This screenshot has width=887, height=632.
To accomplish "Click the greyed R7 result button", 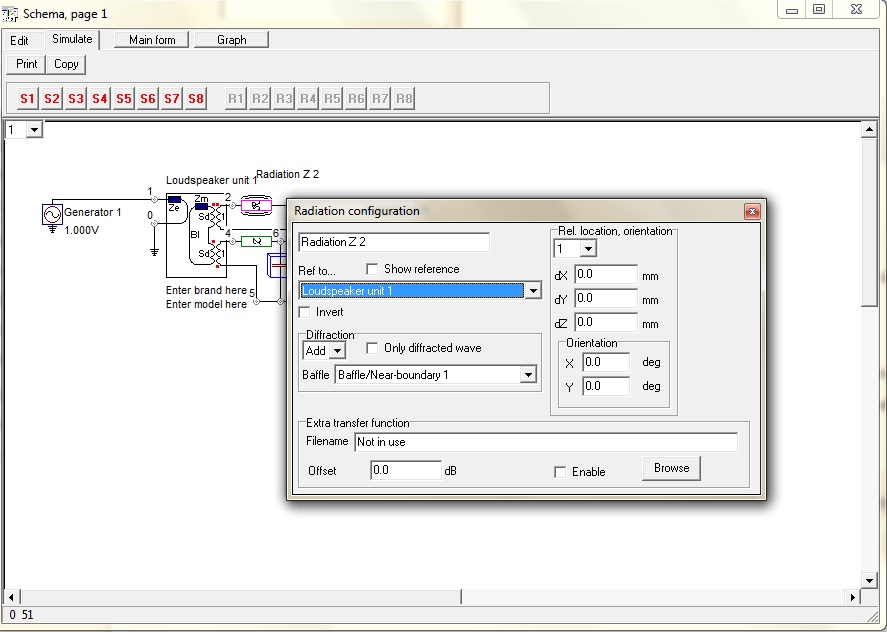I will pos(380,98).
